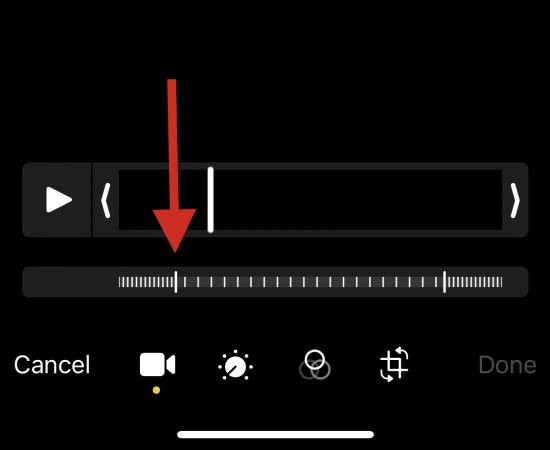
Task: Select the right trim handle chevron
Action: coord(515,200)
